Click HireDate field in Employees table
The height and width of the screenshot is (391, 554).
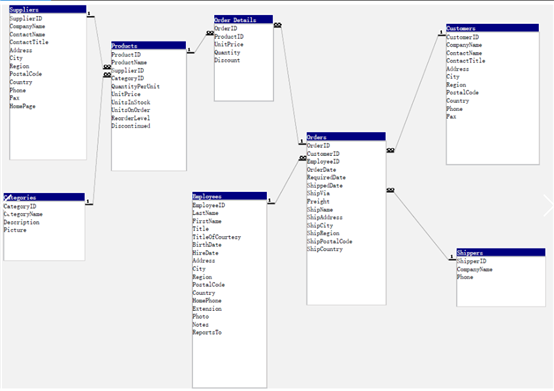pos(206,253)
